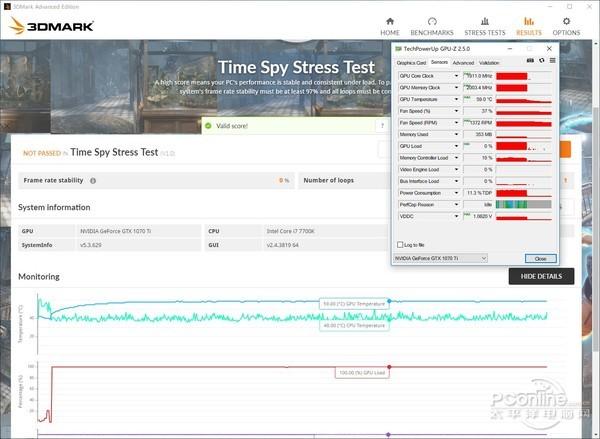Click the GPU-Z screenshot camera icon
This screenshot has height=439, width=600.
tap(530, 60)
